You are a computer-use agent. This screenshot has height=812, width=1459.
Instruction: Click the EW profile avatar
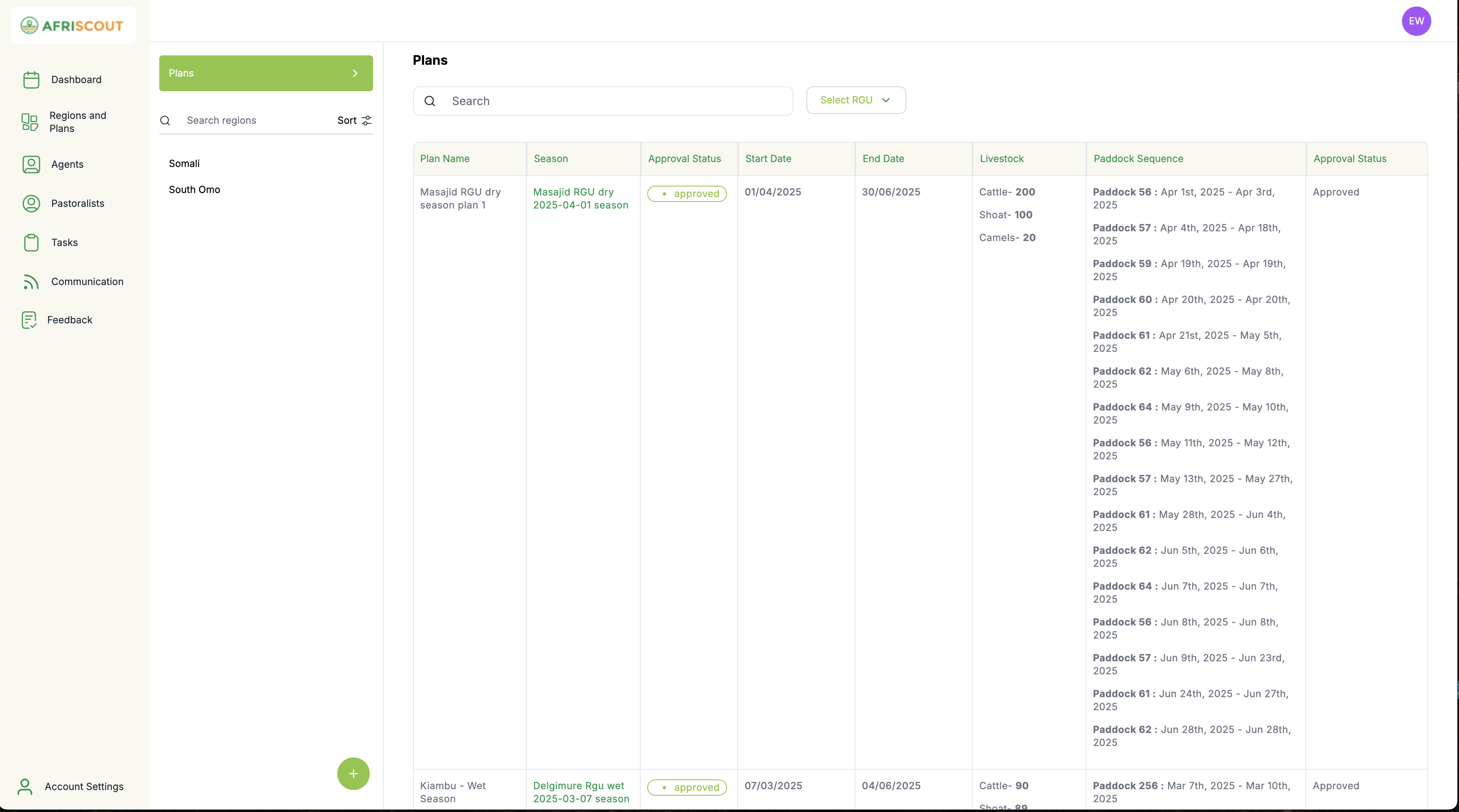coord(1416,21)
